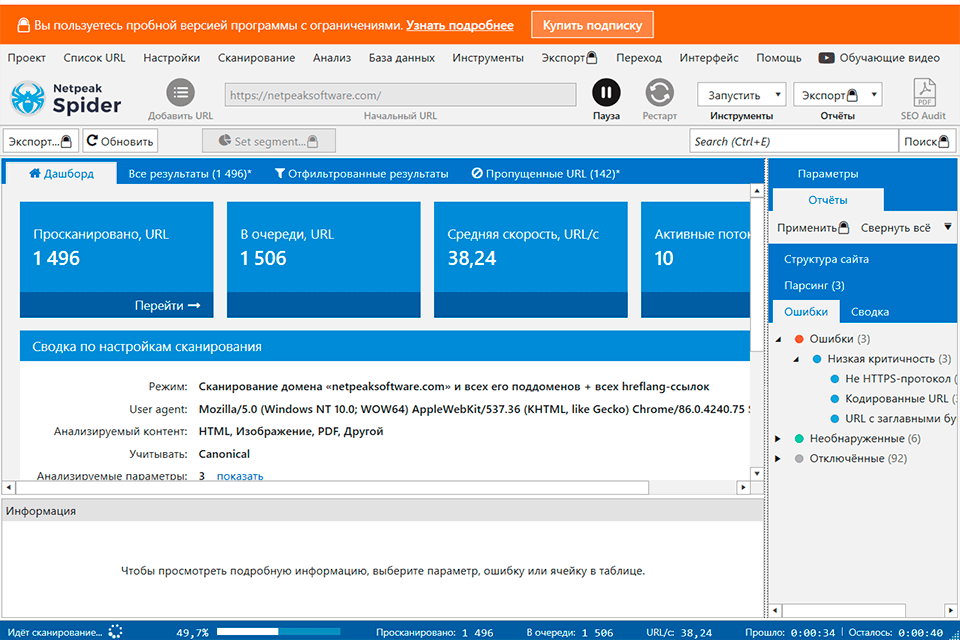Viewport: 960px width, 640px height.
Task: Click the Pause scanning icon
Action: (606, 93)
